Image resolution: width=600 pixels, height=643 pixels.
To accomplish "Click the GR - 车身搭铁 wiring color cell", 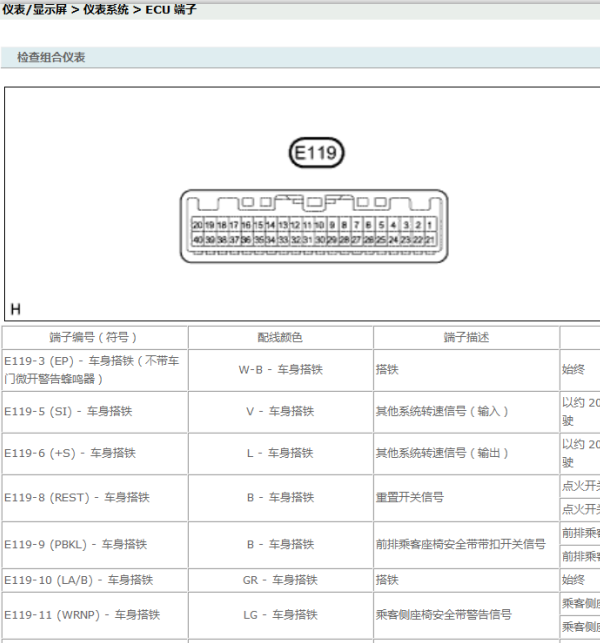I will (280, 579).
